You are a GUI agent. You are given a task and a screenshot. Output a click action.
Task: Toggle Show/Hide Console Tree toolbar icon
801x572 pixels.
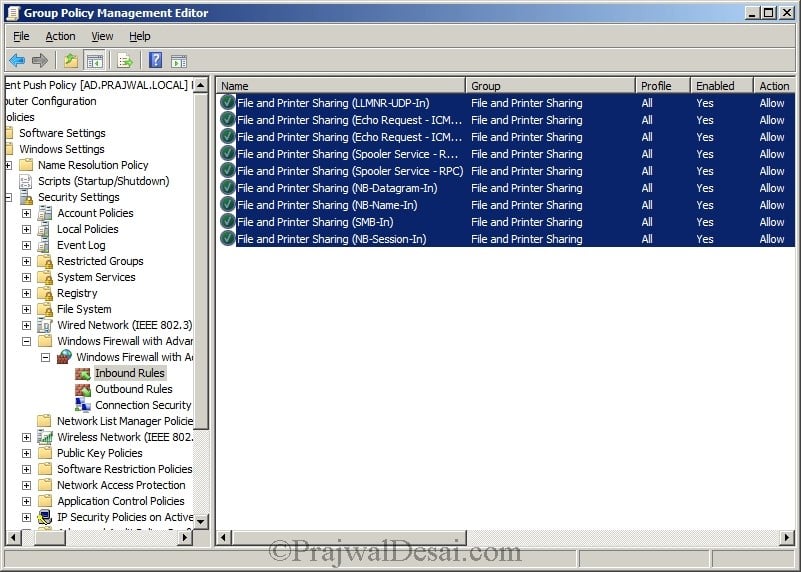tap(95, 61)
